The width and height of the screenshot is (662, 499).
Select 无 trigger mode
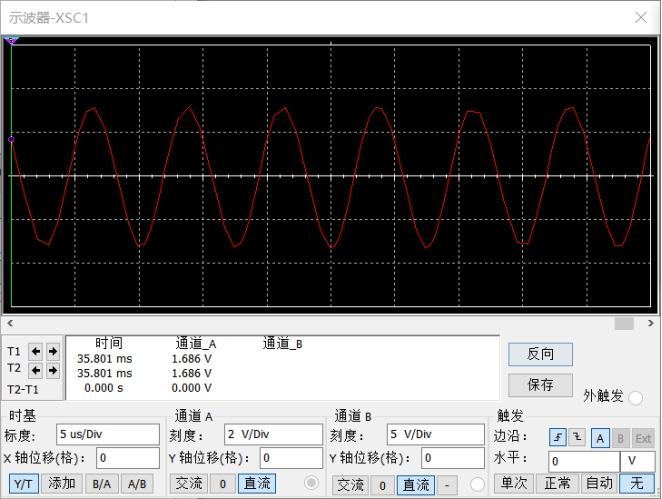637,483
